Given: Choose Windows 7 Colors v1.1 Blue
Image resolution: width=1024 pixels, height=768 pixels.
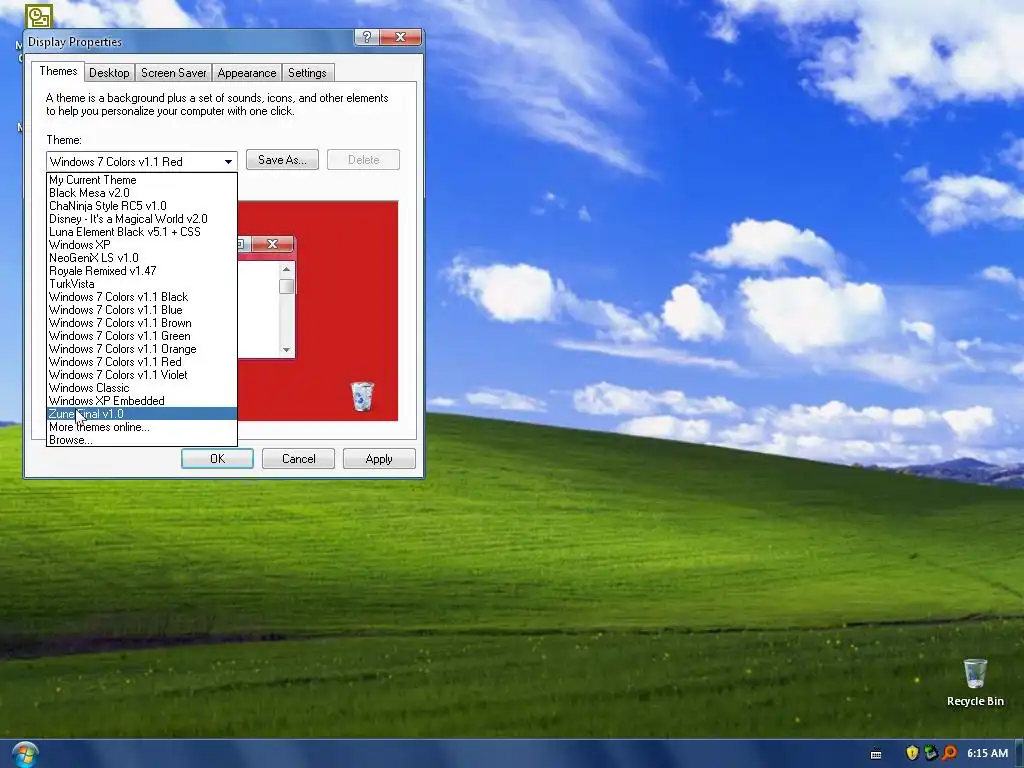Looking at the screenshot, I should pos(142,310).
